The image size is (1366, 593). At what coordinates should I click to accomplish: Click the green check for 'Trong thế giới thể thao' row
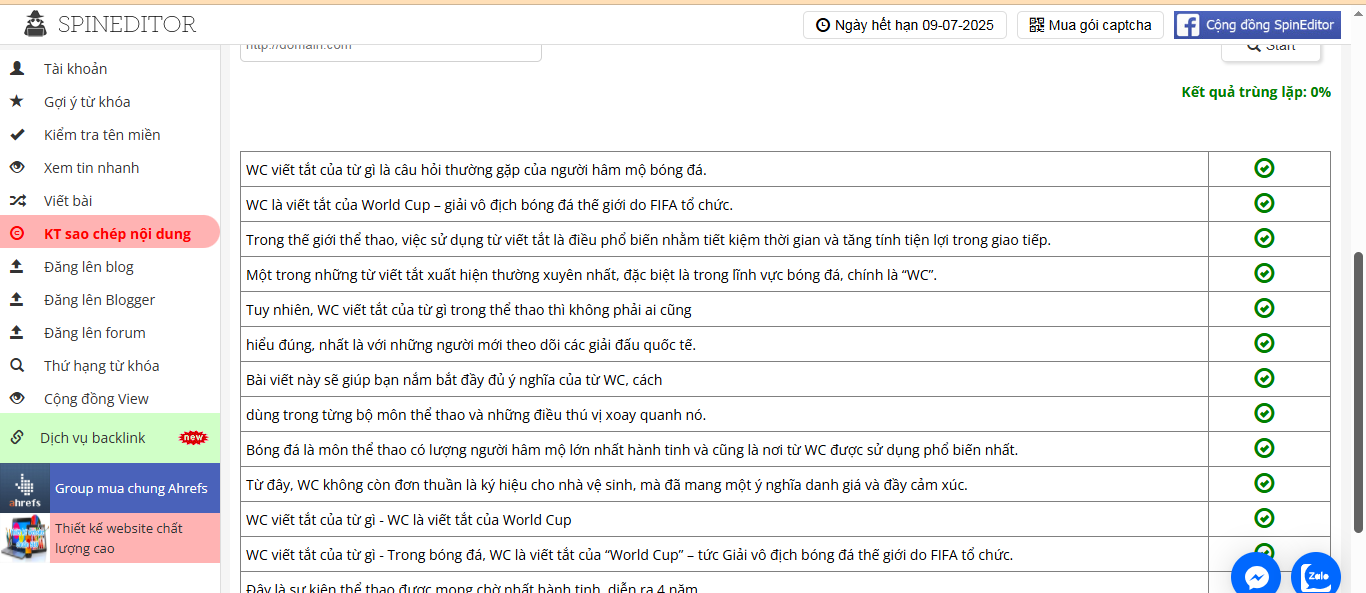1264,238
